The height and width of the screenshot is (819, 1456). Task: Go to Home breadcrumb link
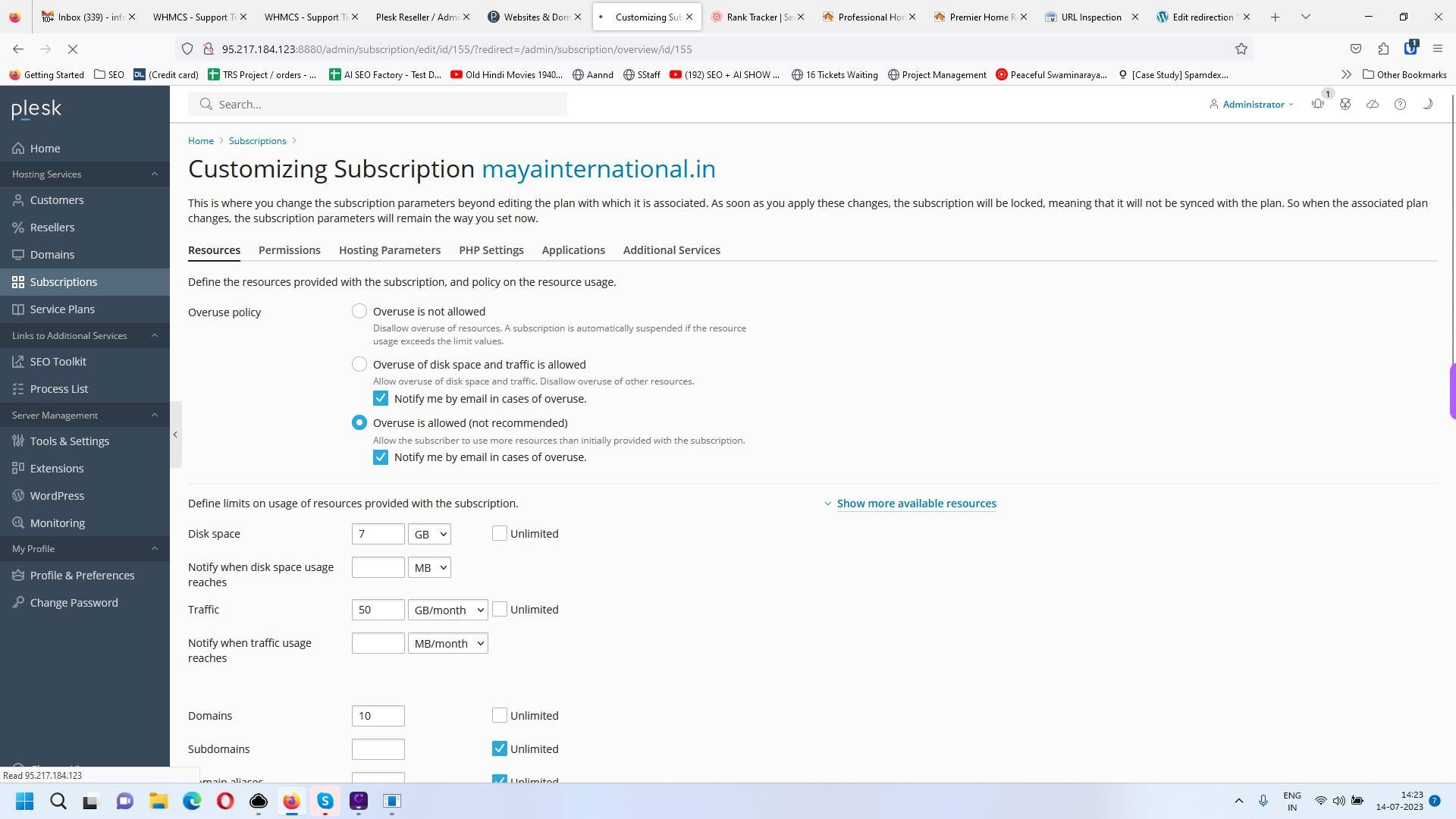(x=201, y=141)
